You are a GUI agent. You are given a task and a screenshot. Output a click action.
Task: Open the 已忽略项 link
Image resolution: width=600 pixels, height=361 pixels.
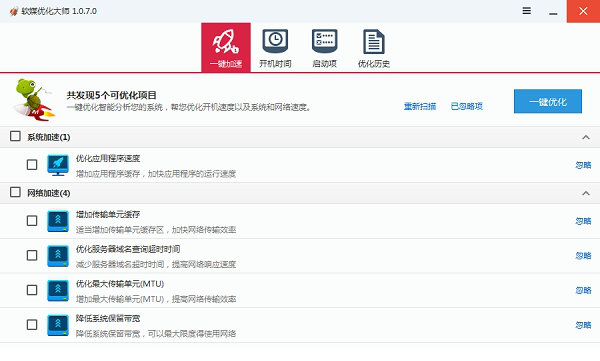466,106
